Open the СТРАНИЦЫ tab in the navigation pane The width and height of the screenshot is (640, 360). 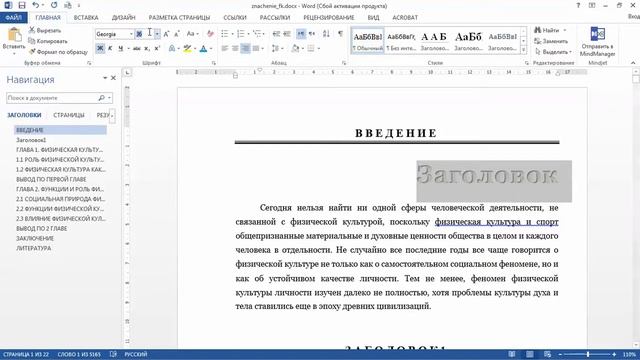tap(69, 115)
